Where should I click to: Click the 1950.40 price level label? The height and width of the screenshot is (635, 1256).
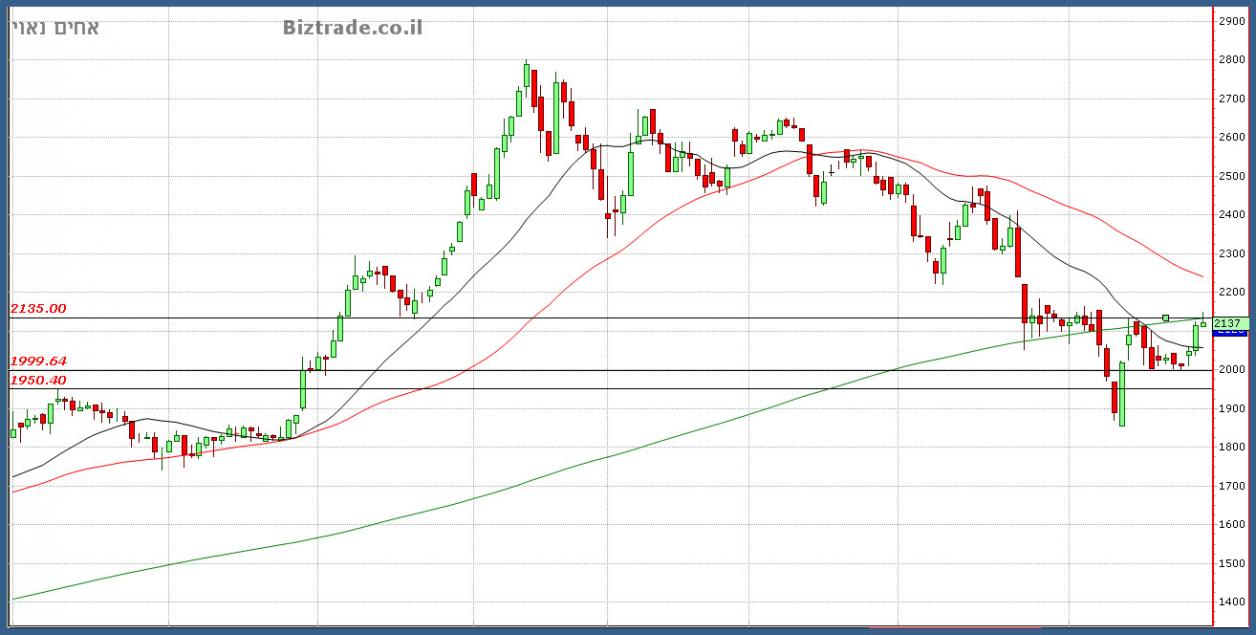(x=38, y=380)
